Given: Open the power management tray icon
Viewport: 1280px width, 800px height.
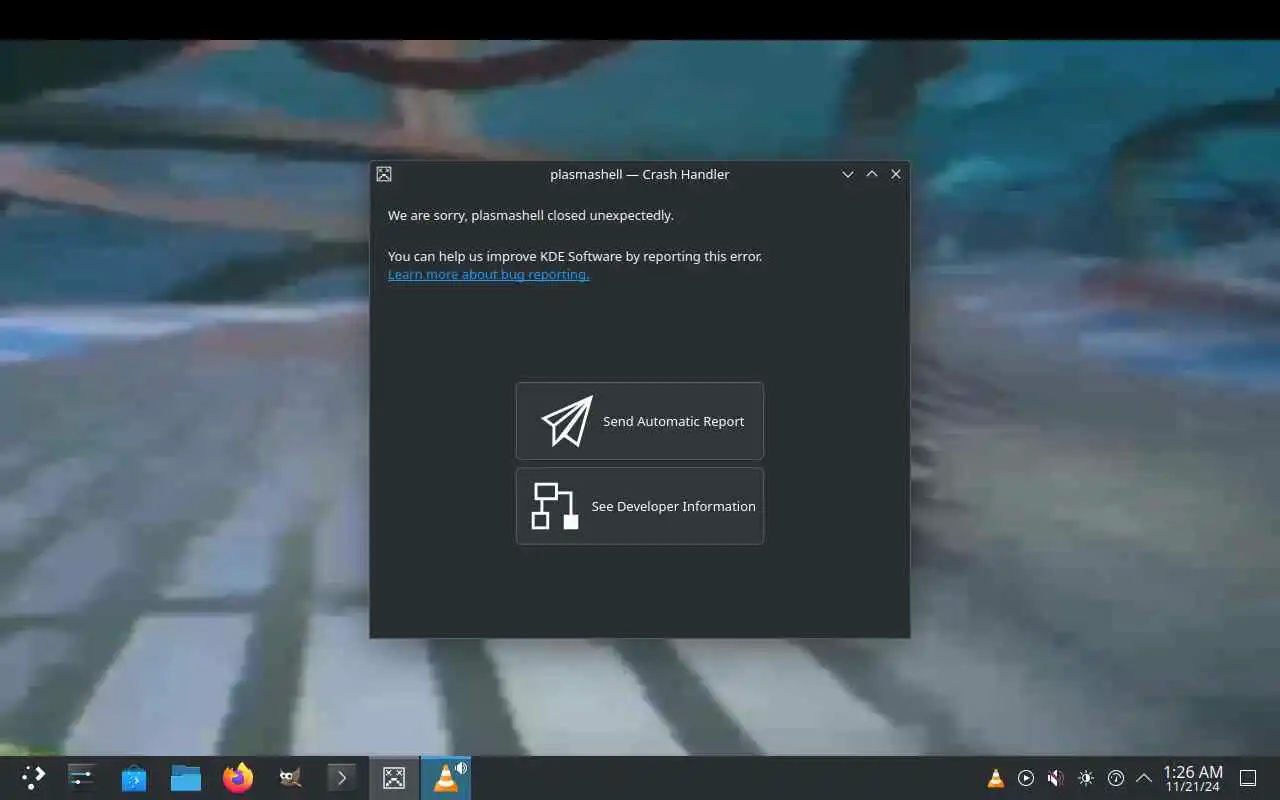Looking at the screenshot, I should pyautogui.click(x=1116, y=778).
